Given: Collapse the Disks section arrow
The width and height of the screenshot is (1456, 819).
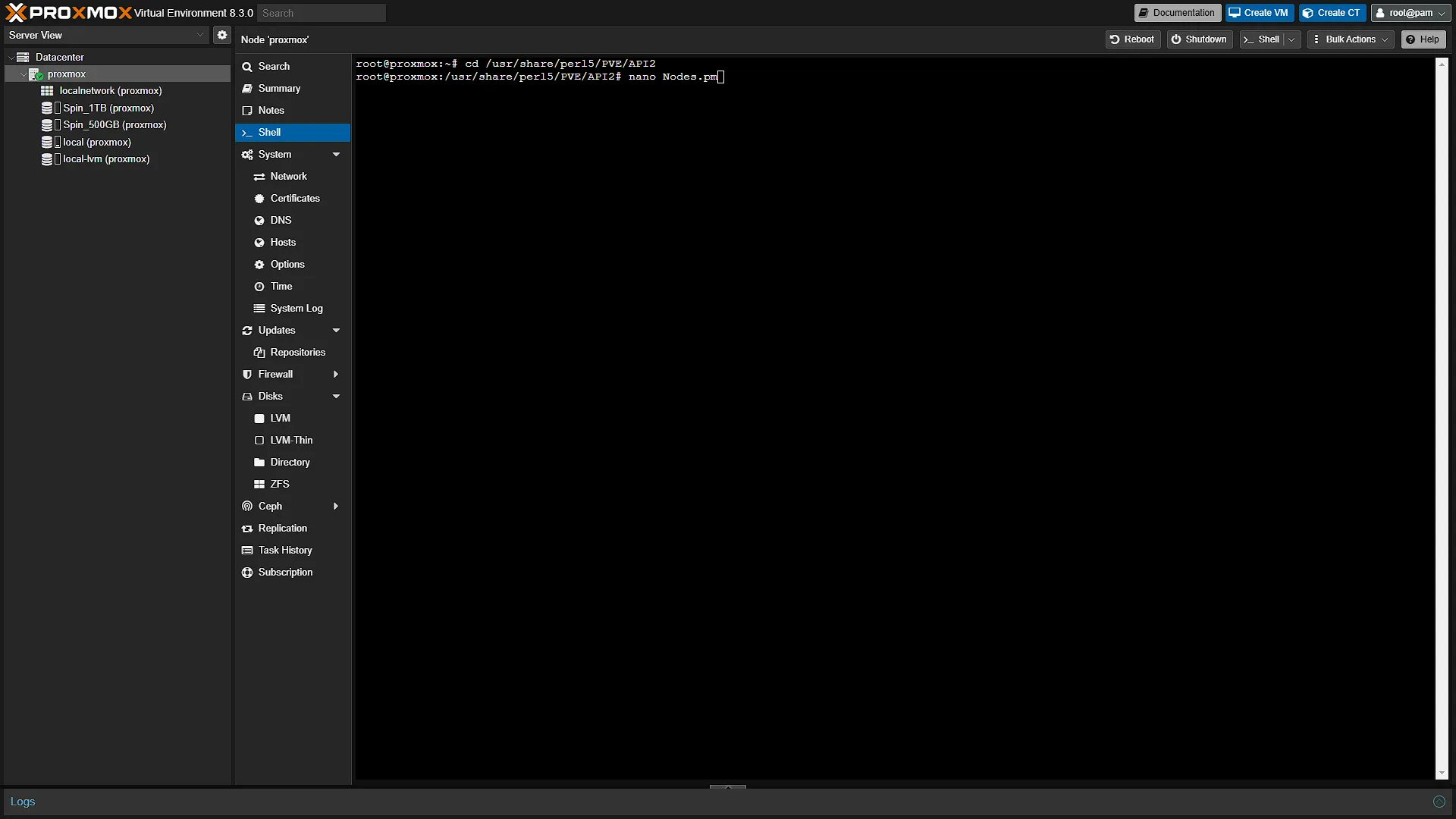Looking at the screenshot, I should point(336,397).
